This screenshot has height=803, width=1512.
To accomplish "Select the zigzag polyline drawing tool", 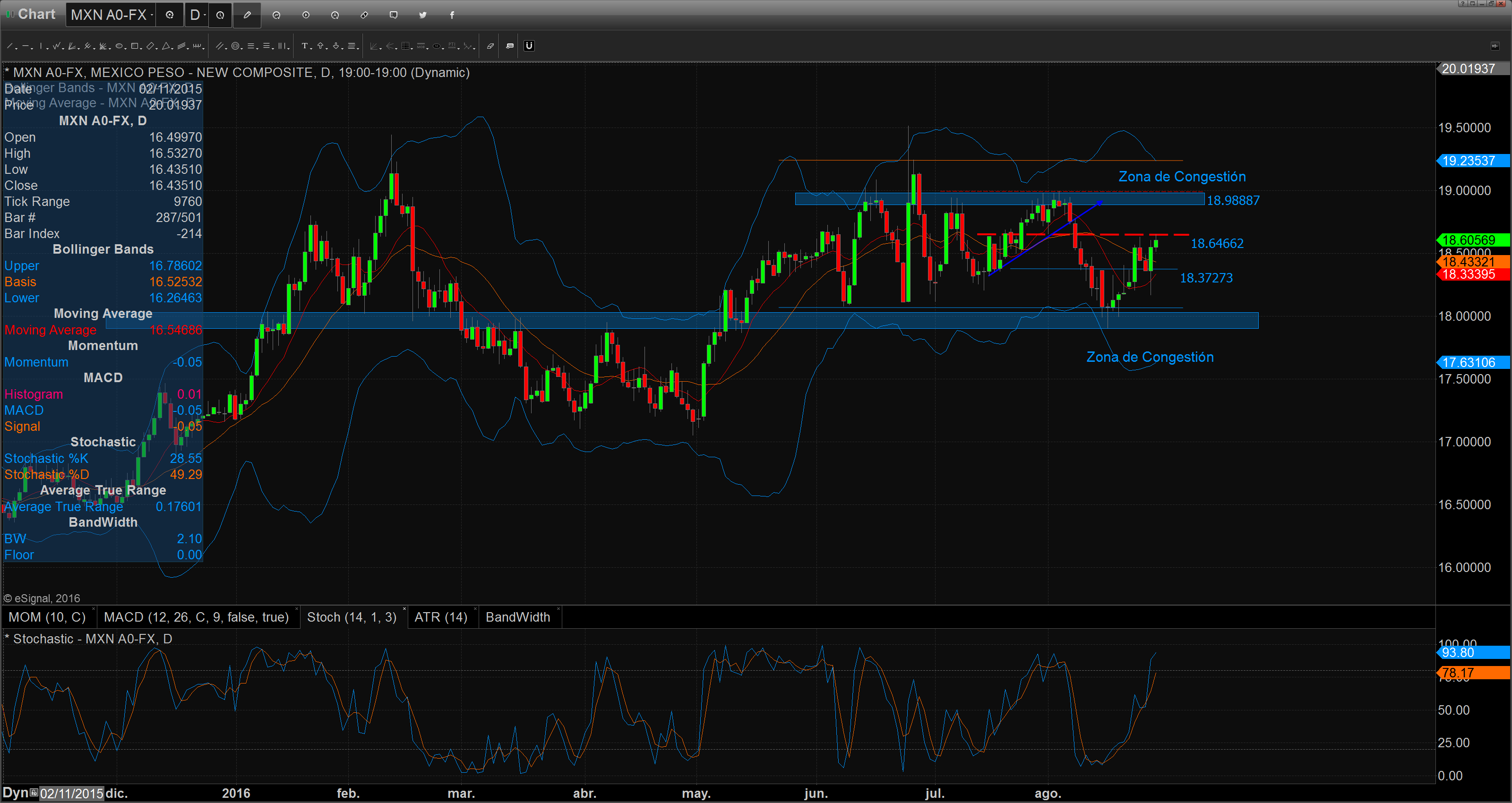I will (x=56, y=46).
